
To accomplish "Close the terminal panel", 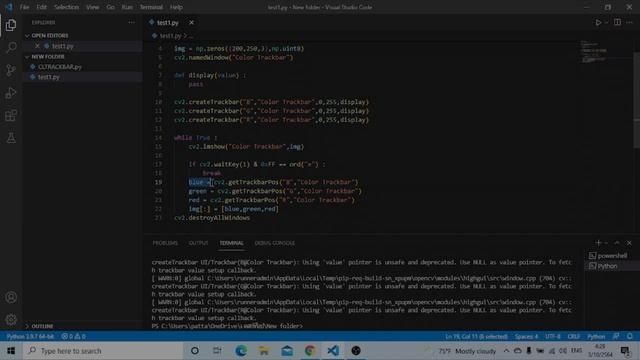I will tap(629, 243).
